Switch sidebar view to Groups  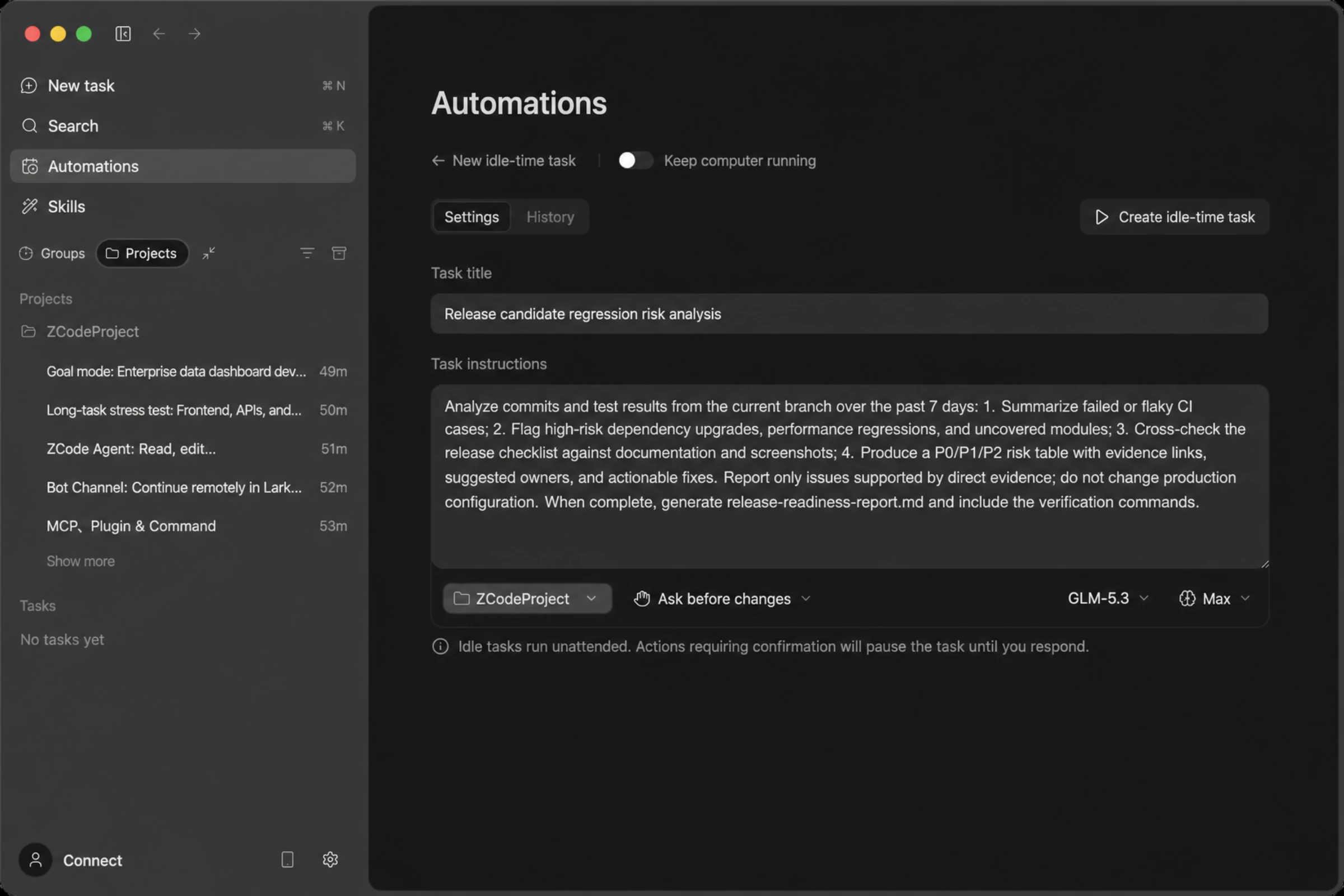[52, 253]
